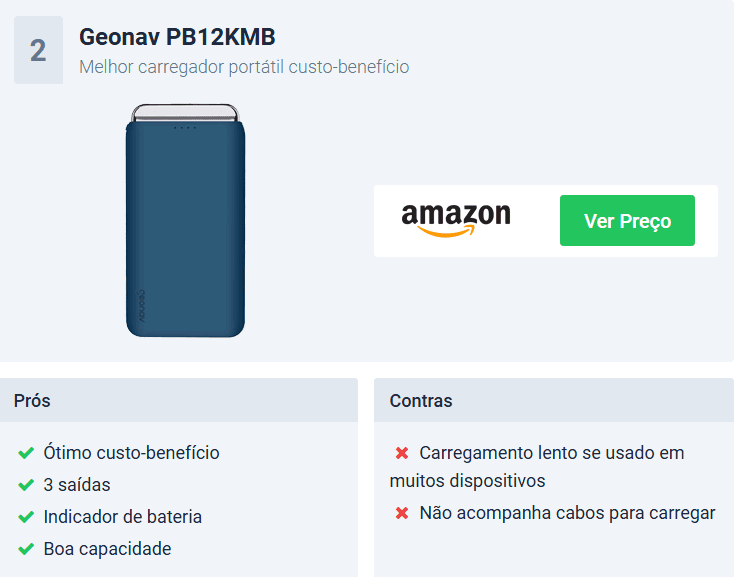Select the Prós section header
The image size is (734, 577).
(179, 401)
